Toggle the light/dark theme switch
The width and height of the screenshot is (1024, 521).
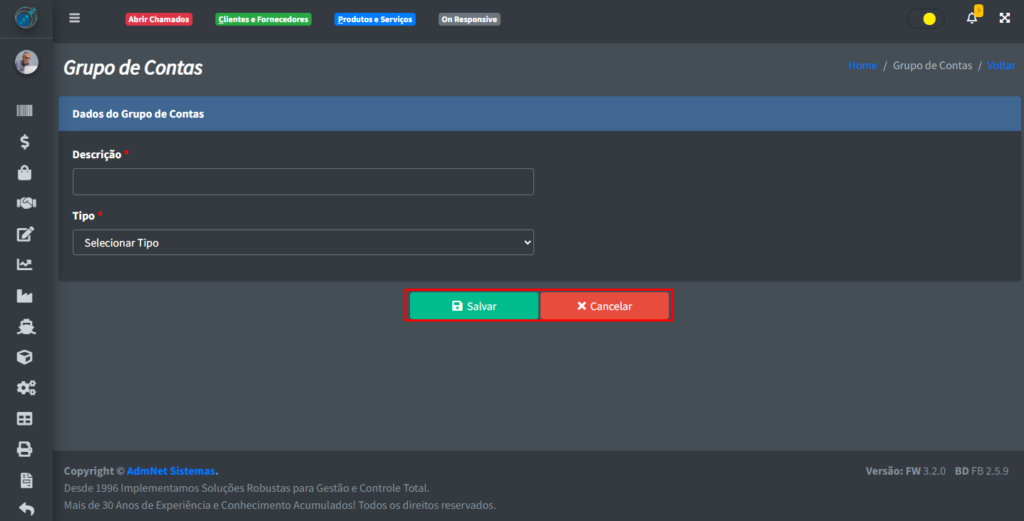[x=927, y=19]
